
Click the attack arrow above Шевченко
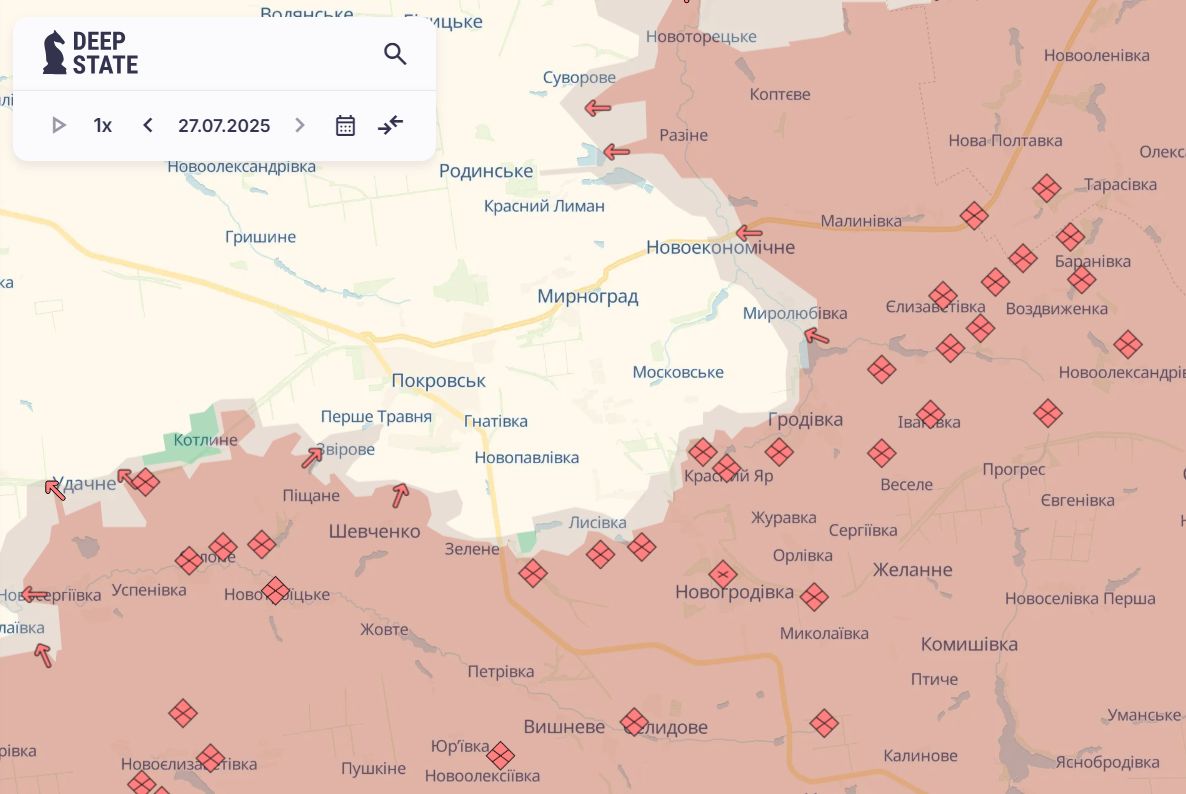coord(400,494)
